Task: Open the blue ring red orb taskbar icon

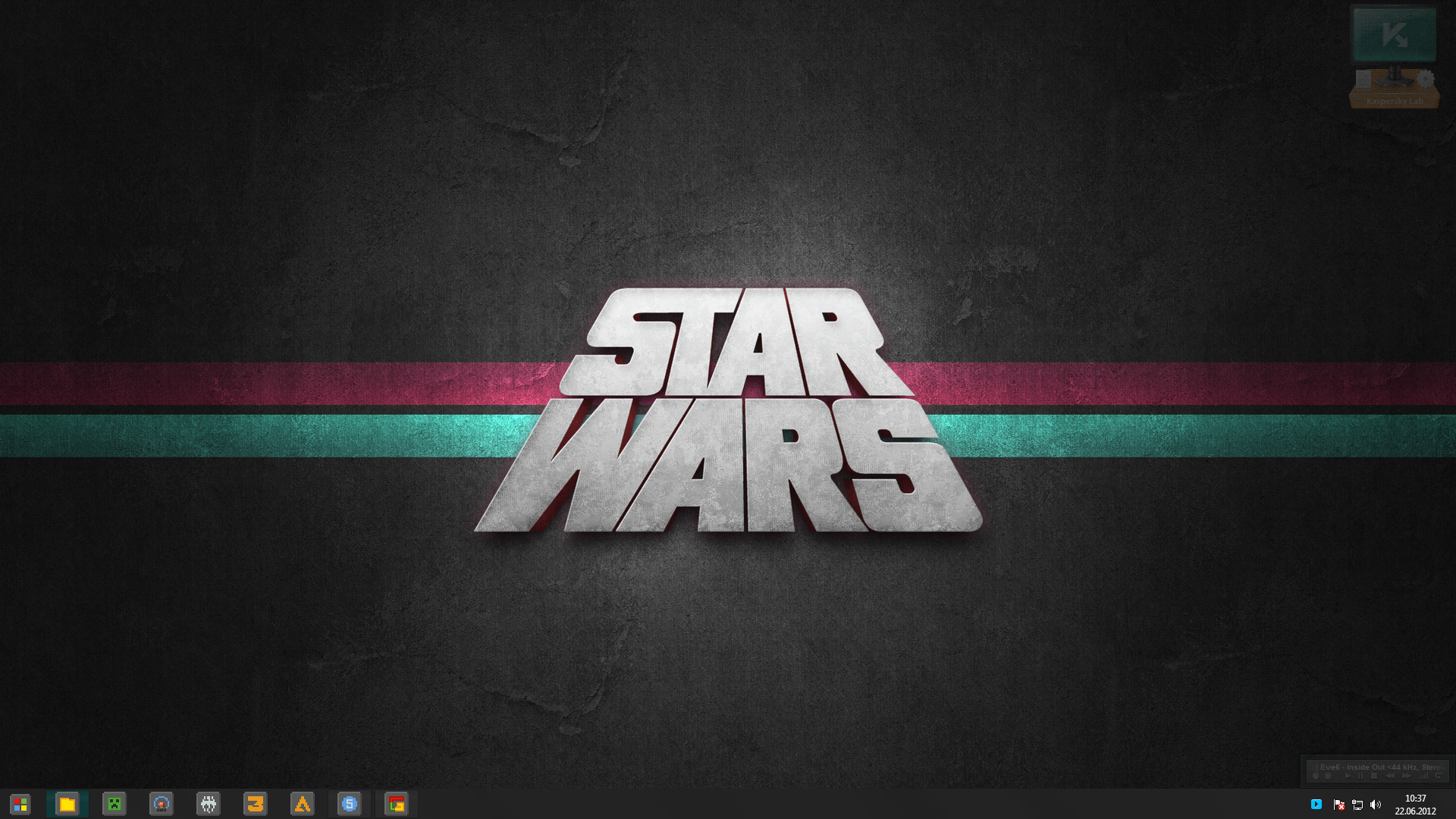Action: point(162,804)
